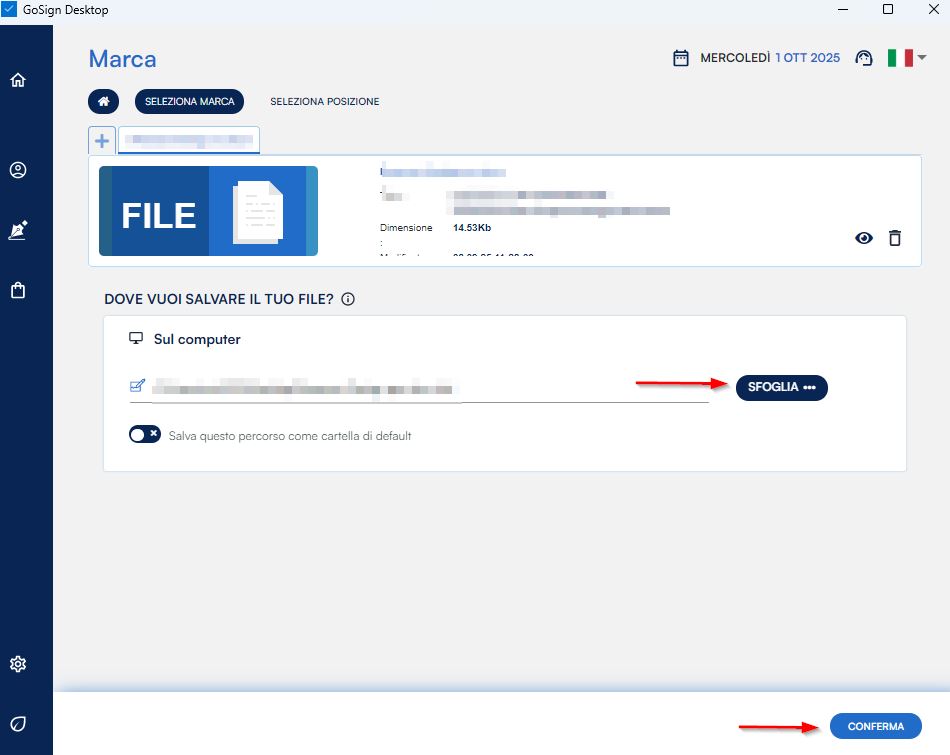Click the SFOGLIA browse button

click(781, 387)
